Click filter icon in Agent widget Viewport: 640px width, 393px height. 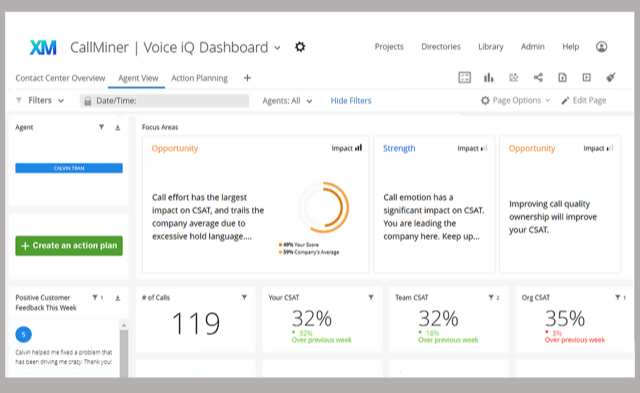click(x=101, y=127)
